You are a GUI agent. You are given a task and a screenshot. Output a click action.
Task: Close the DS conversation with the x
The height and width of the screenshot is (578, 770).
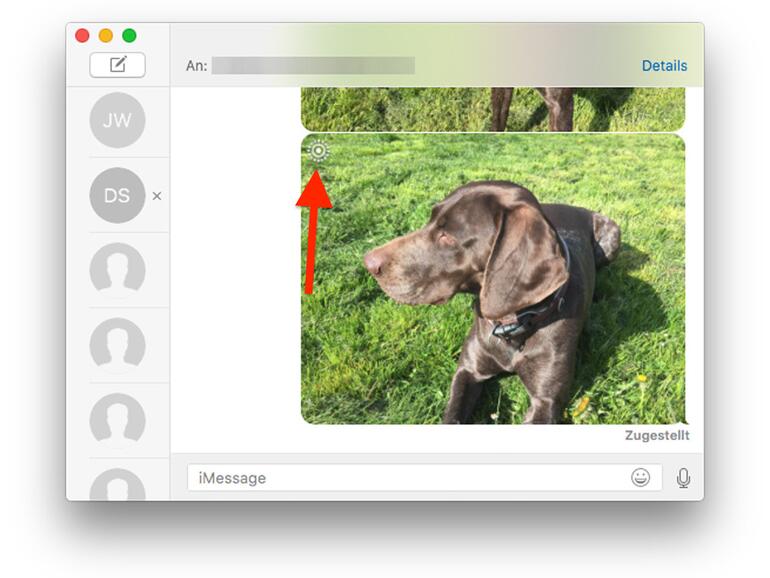[x=157, y=196]
